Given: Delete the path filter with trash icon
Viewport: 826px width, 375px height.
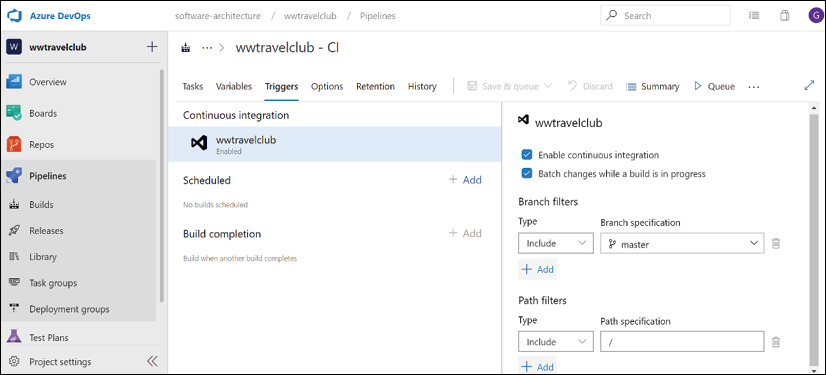Looking at the screenshot, I should coord(776,342).
